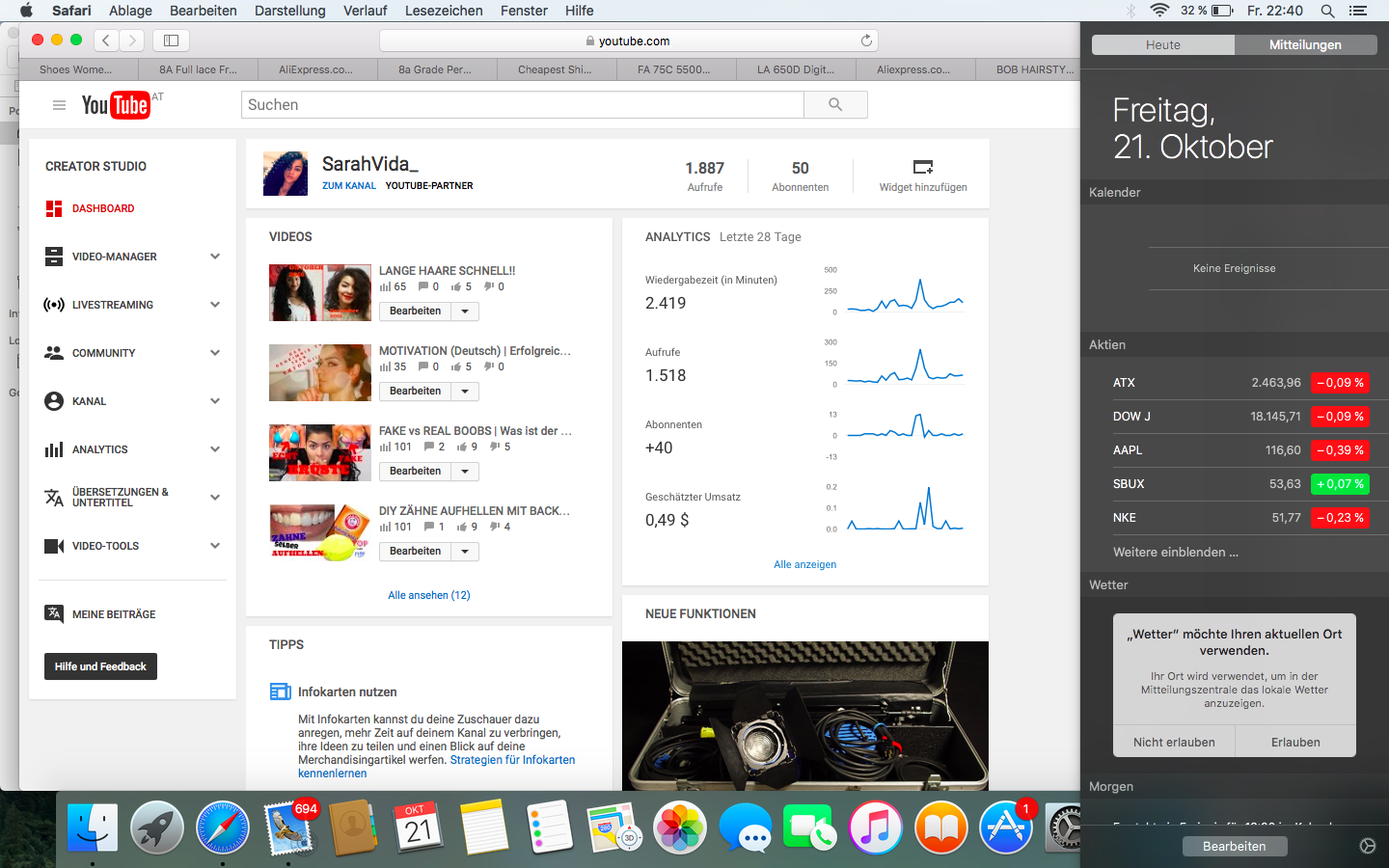1389x868 pixels.
Task: Expand the Video-Manager section
Action: [215, 257]
